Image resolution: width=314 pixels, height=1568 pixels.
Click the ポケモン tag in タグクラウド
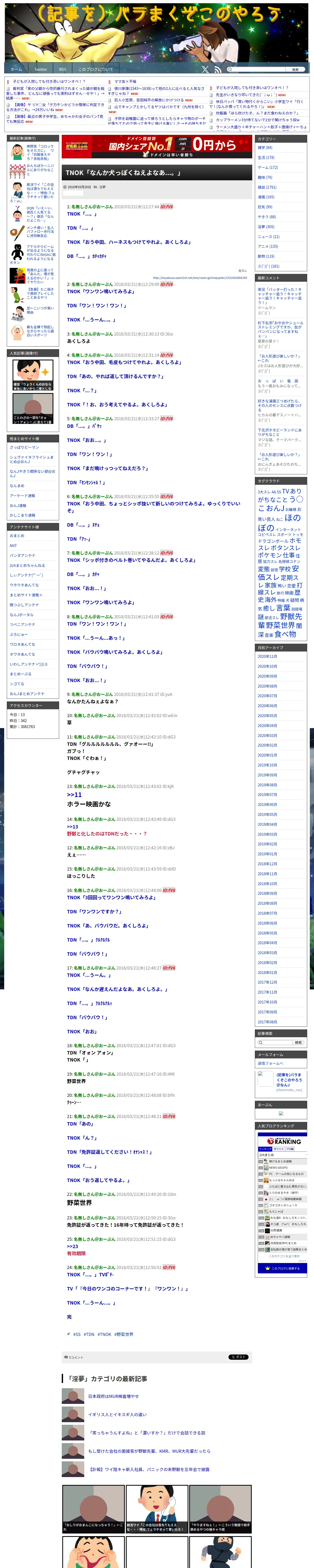[x=270, y=555]
